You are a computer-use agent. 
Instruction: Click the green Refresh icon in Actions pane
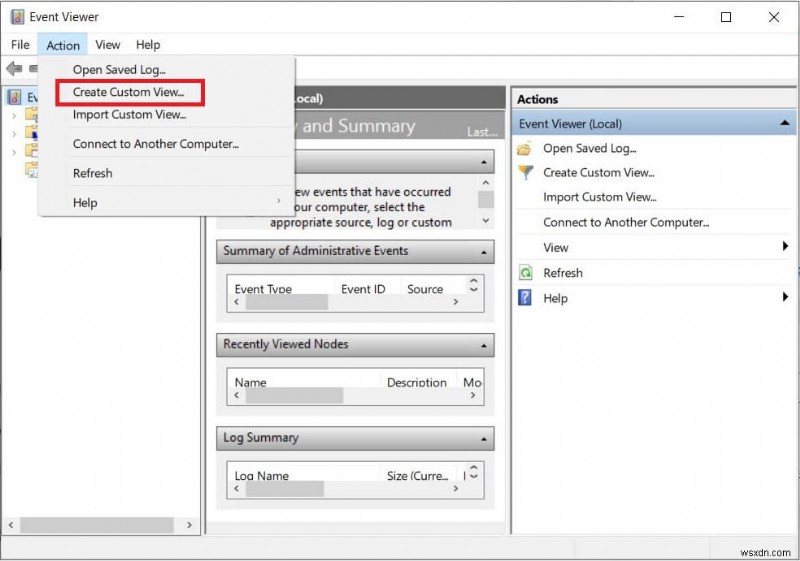point(526,273)
